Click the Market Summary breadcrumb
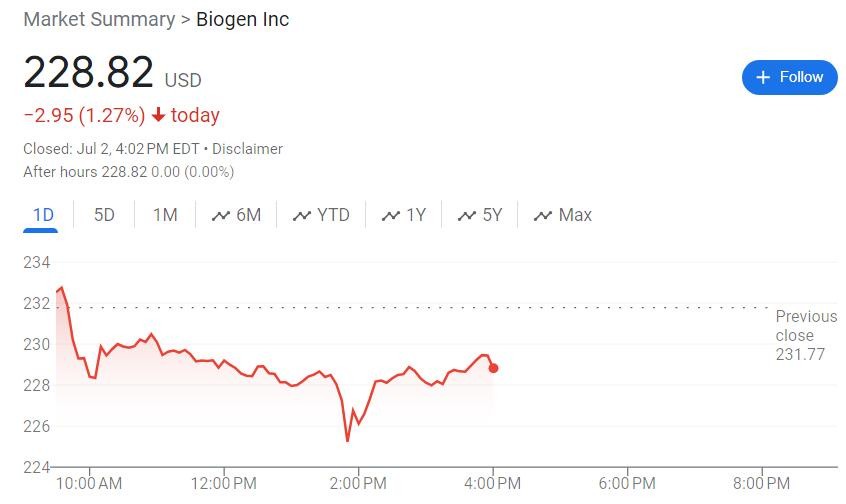 point(99,19)
